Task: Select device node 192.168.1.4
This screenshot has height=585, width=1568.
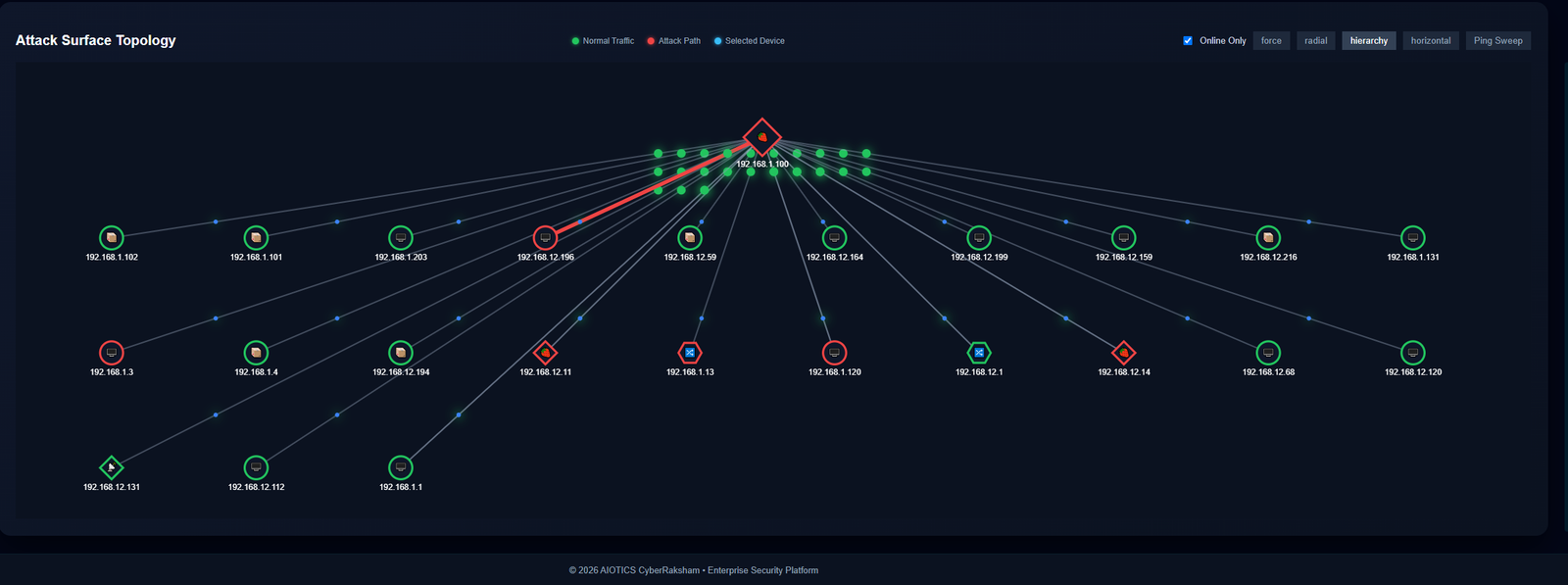Action: coord(256,352)
